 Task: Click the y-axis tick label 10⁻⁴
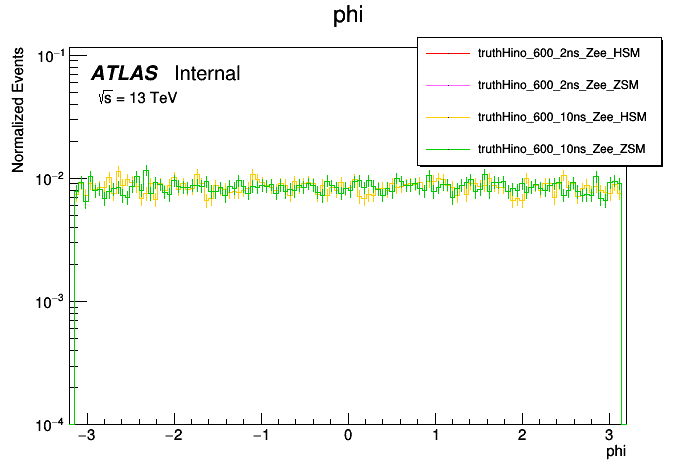coord(51,424)
